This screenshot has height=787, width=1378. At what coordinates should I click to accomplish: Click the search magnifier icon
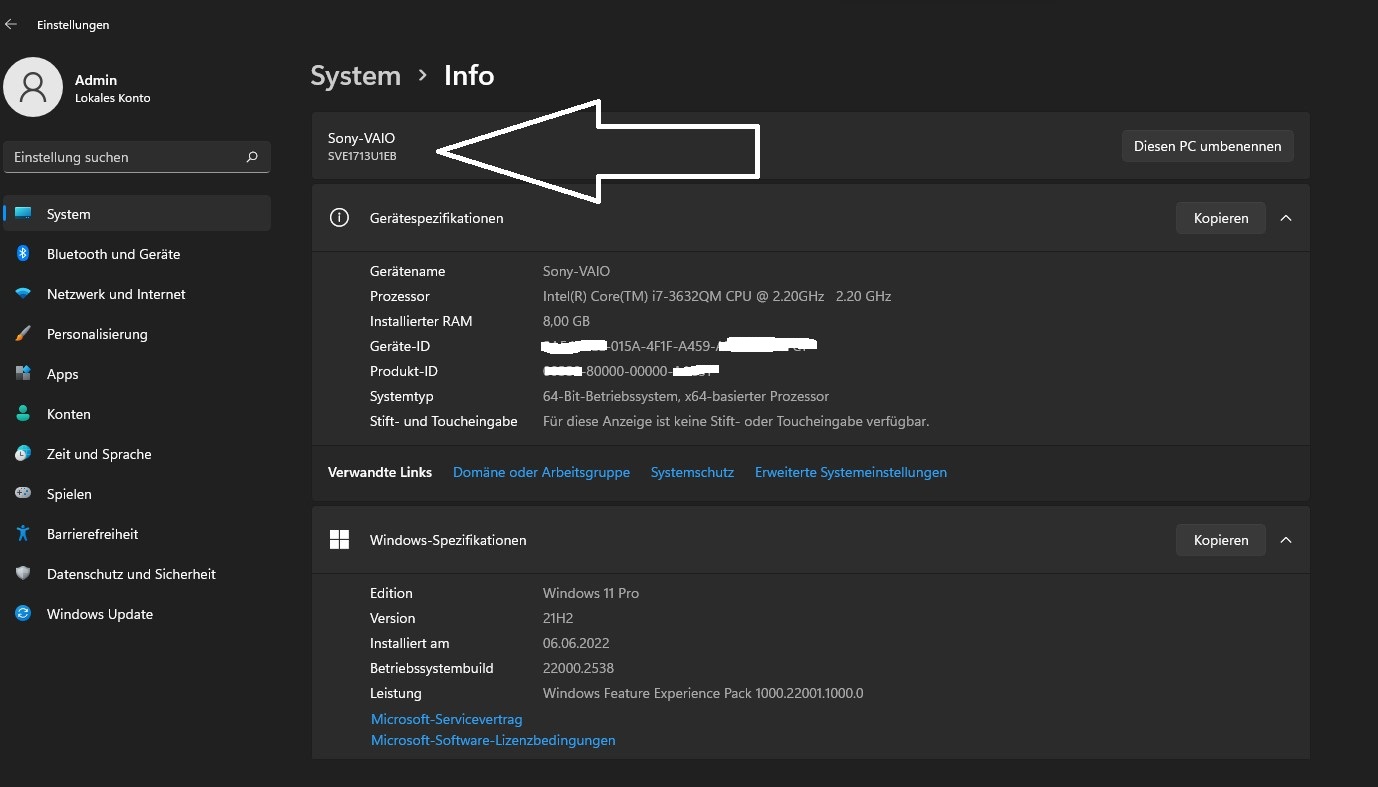252,157
